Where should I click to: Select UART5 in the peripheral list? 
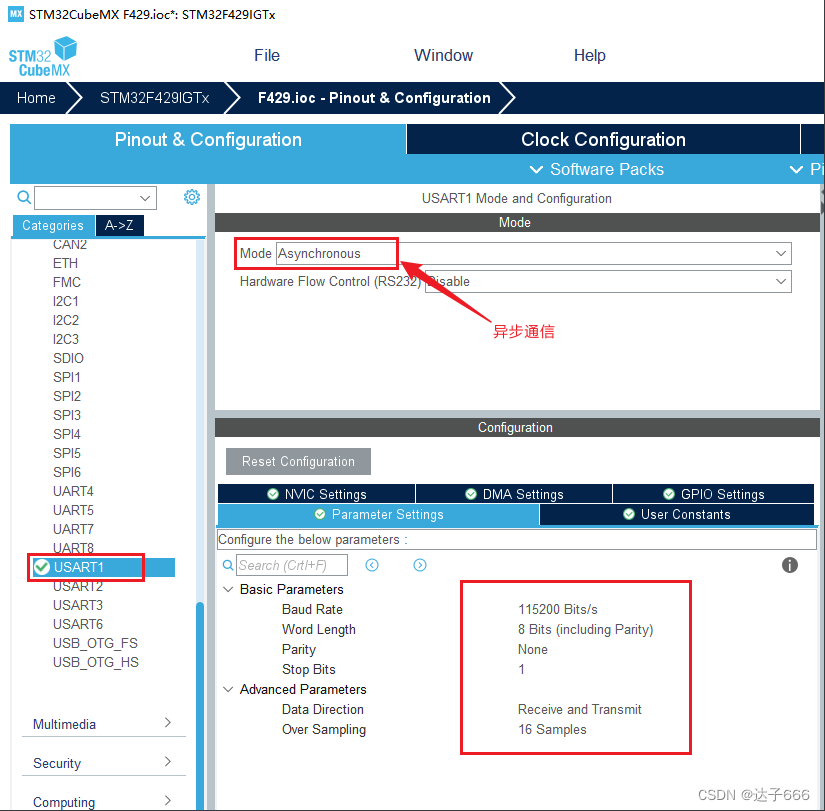73,510
